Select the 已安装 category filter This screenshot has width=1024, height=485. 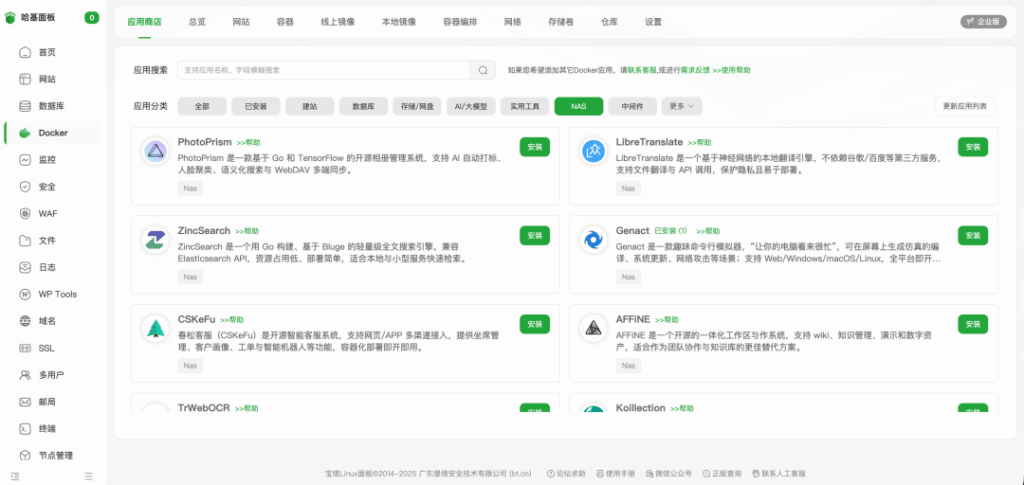pyautogui.click(x=255, y=106)
